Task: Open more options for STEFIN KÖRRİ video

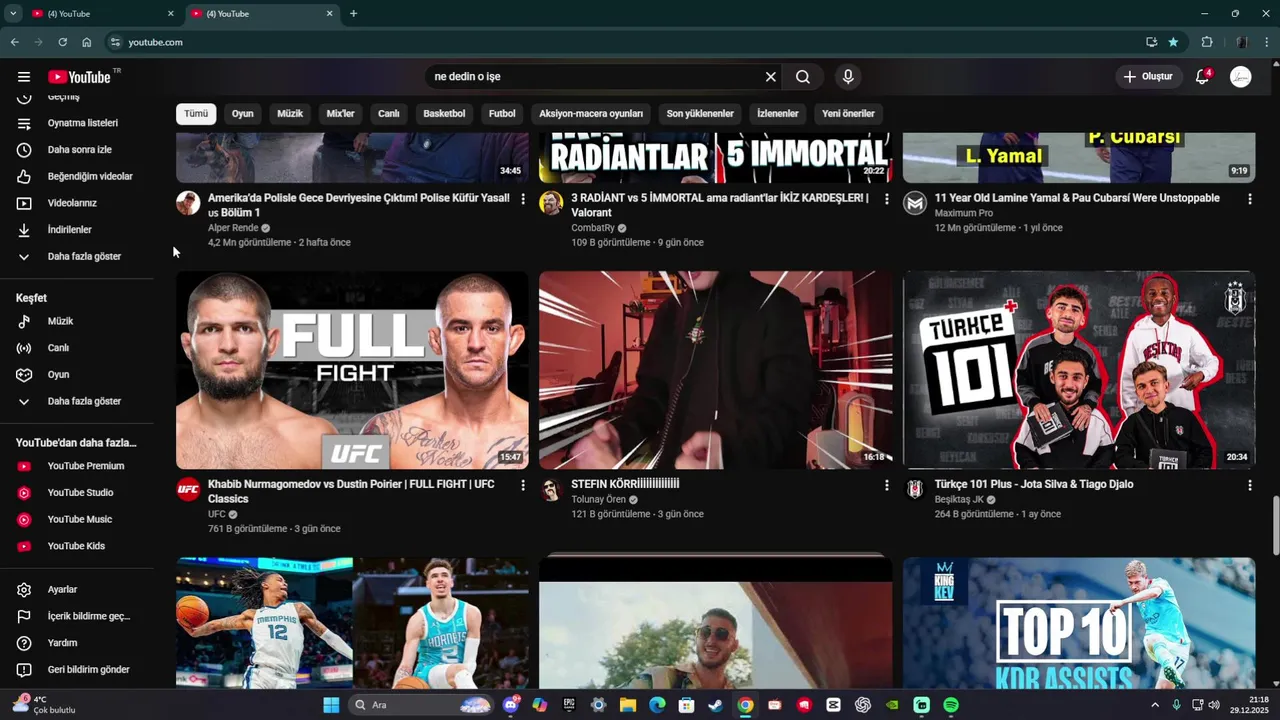Action: [x=886, y=485]
